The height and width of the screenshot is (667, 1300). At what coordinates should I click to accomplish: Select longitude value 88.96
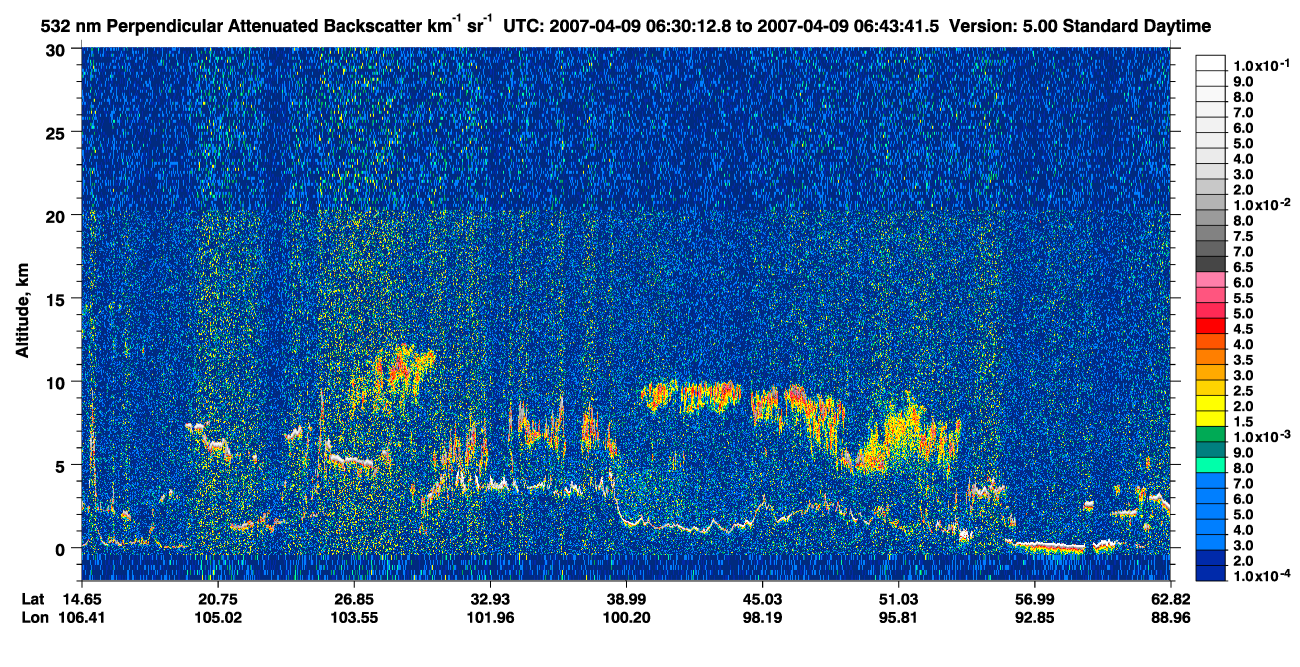point(1170,616)
